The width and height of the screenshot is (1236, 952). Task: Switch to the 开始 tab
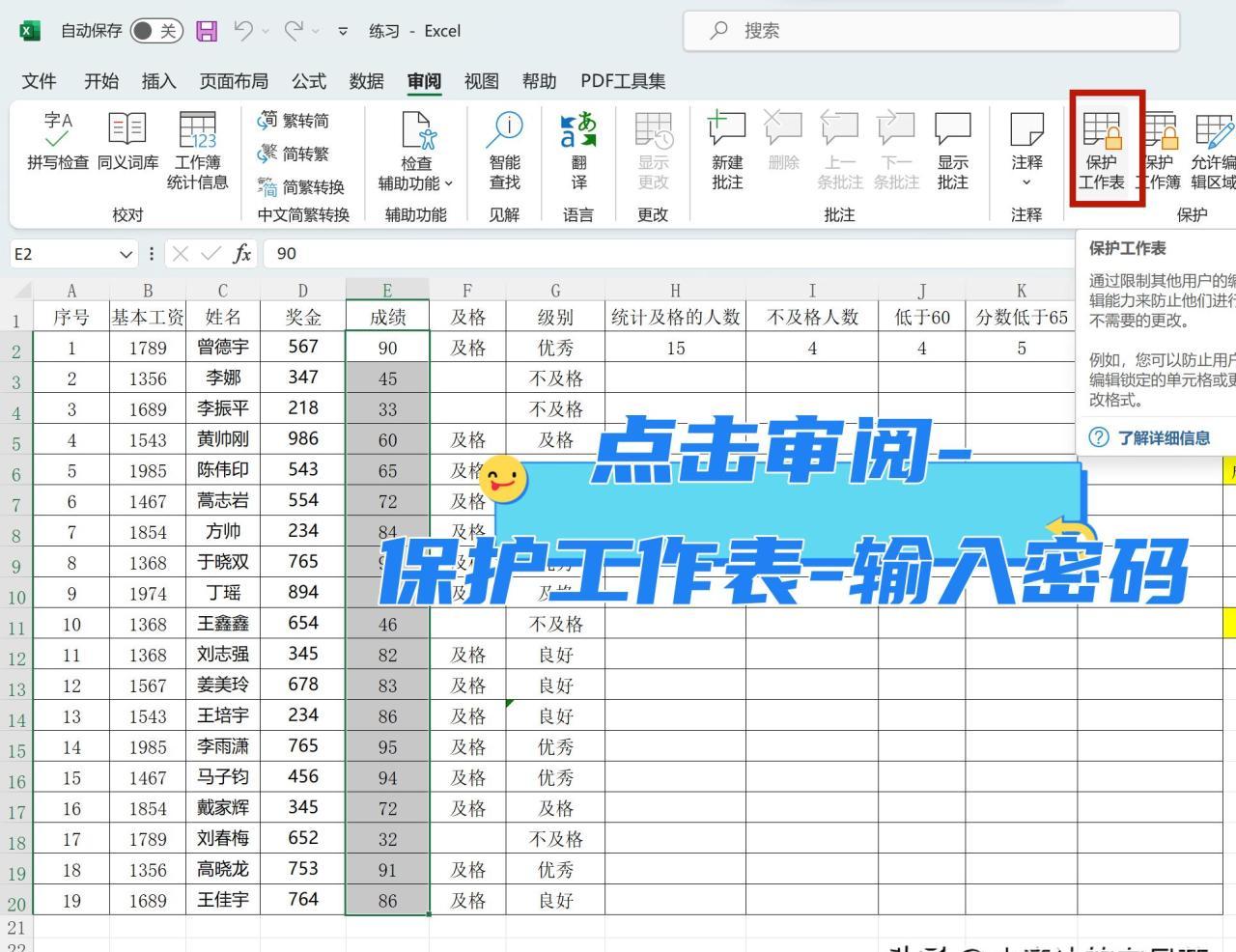pos(101,81)
